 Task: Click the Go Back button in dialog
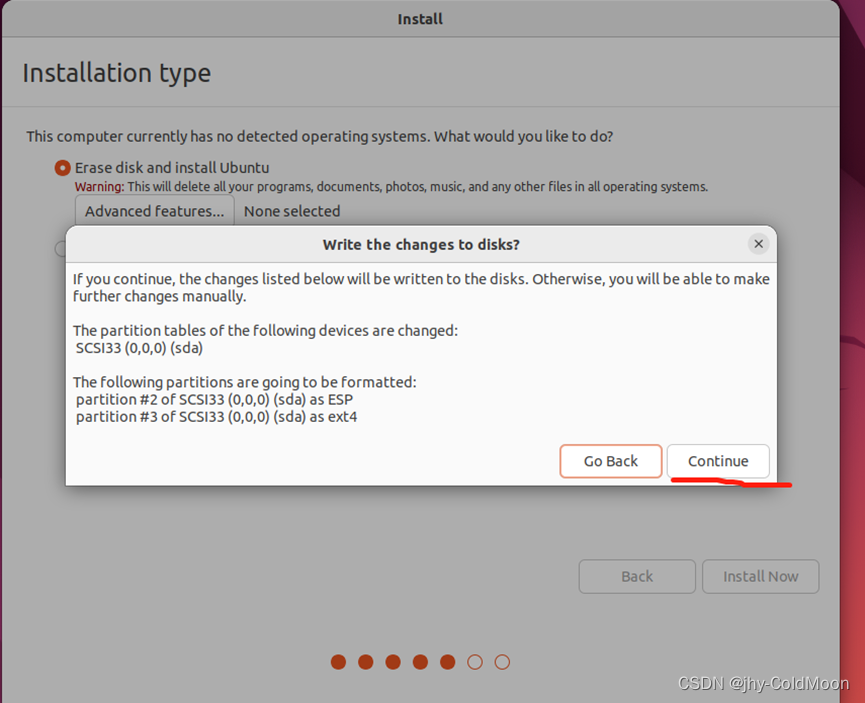610,461
